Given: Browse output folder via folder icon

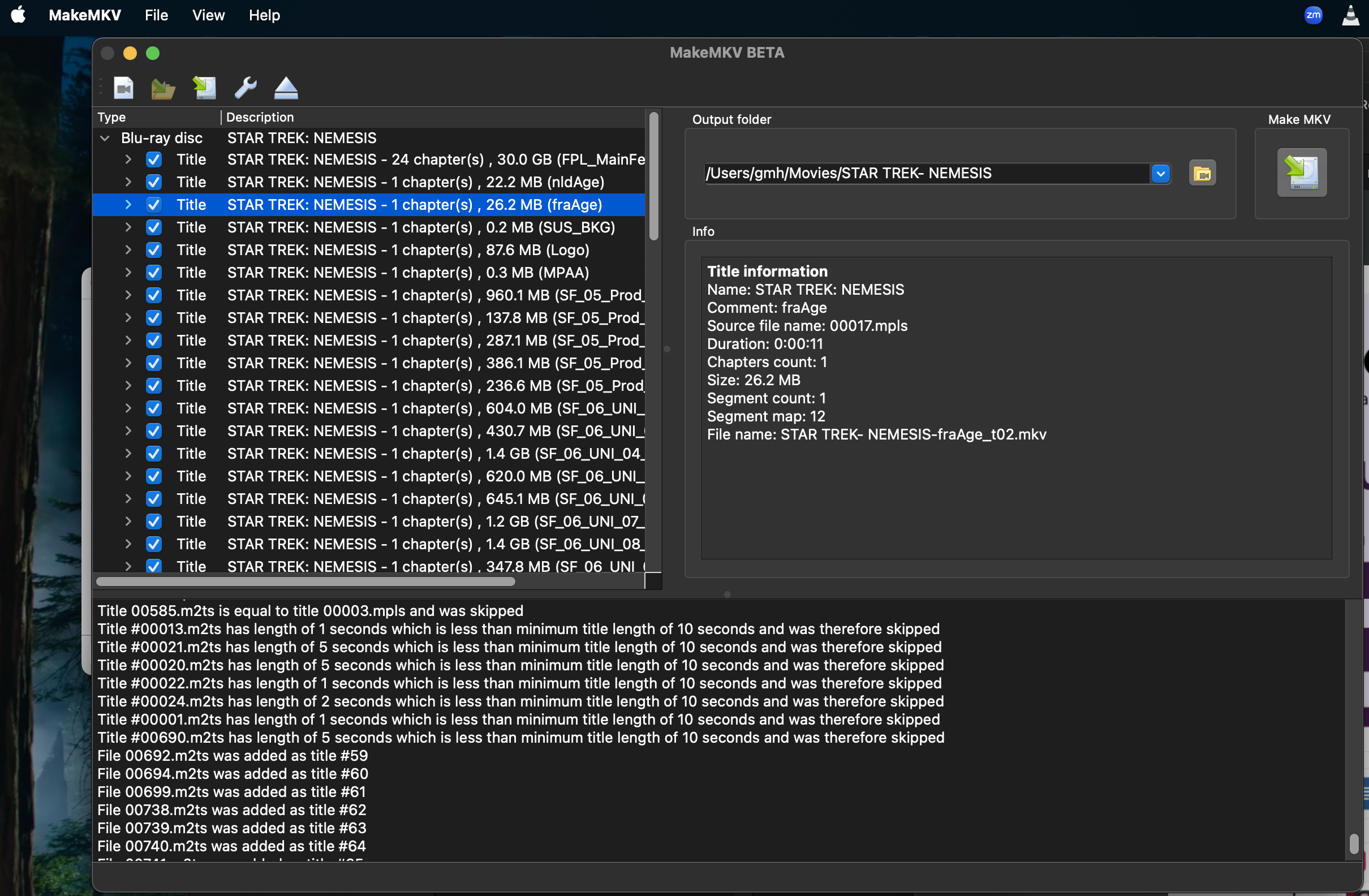Looking at the screenshot, I should point(1202,173).
